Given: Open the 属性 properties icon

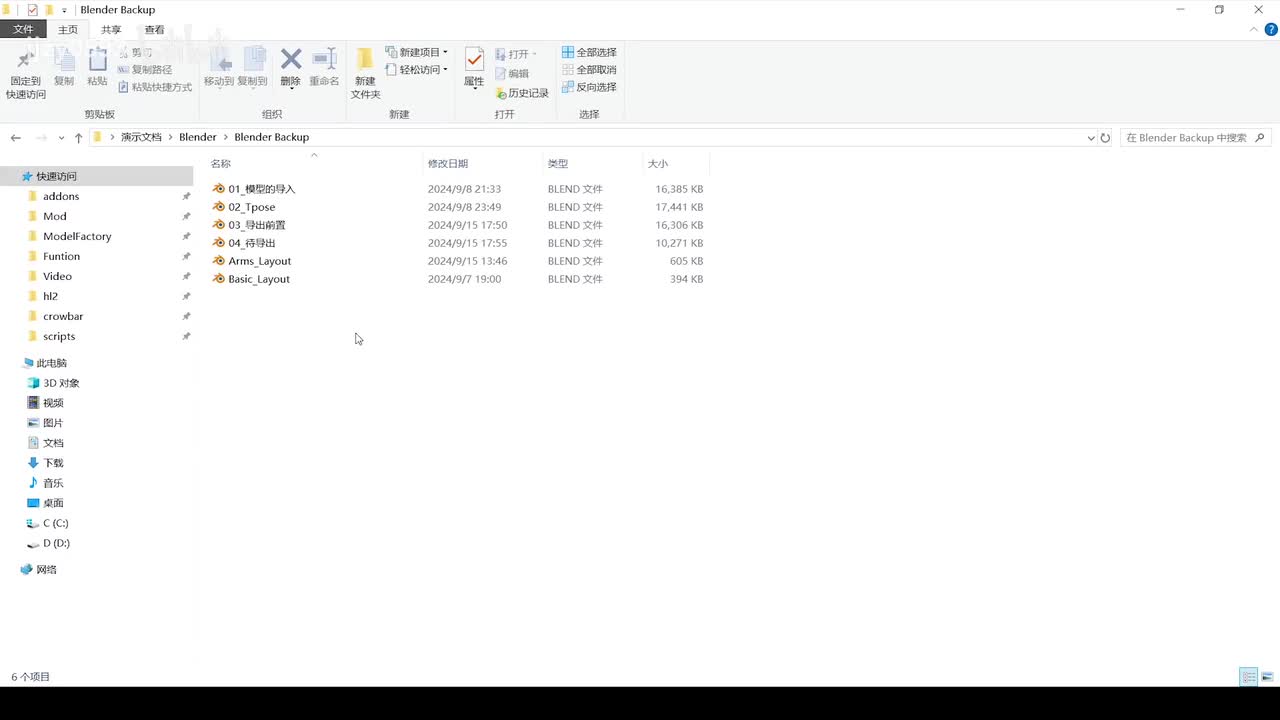Looking at the screenshot, I should click(x=474, y=60).
